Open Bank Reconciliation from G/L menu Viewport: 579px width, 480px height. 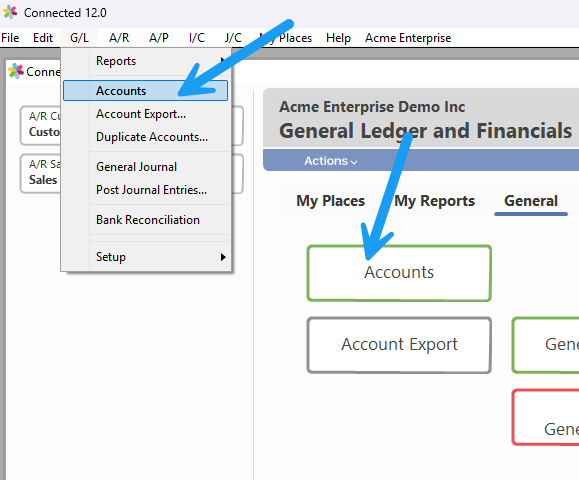coord(145,220)
